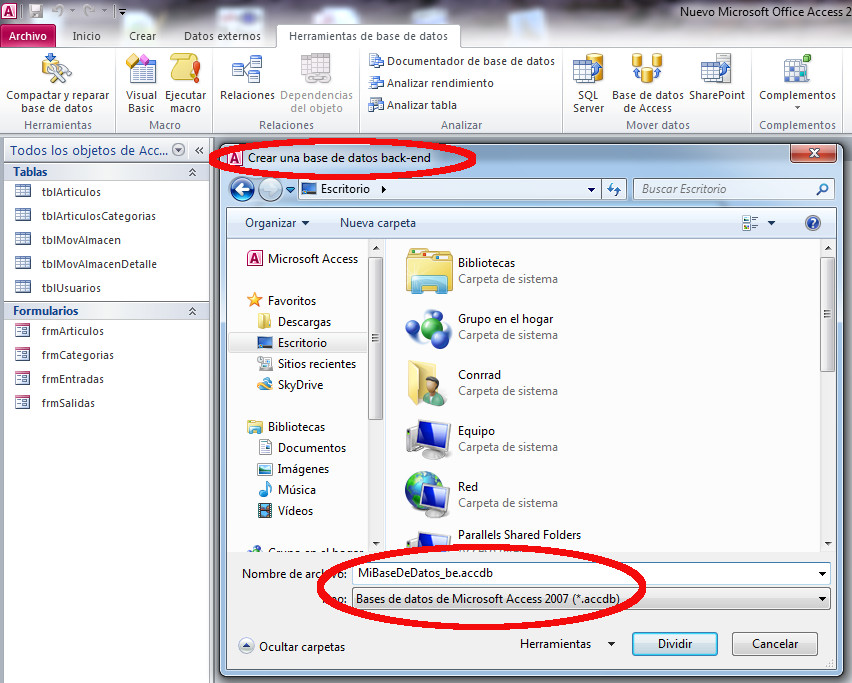Open the Organizar menu

pyautogui.click(x=277, y=223)
